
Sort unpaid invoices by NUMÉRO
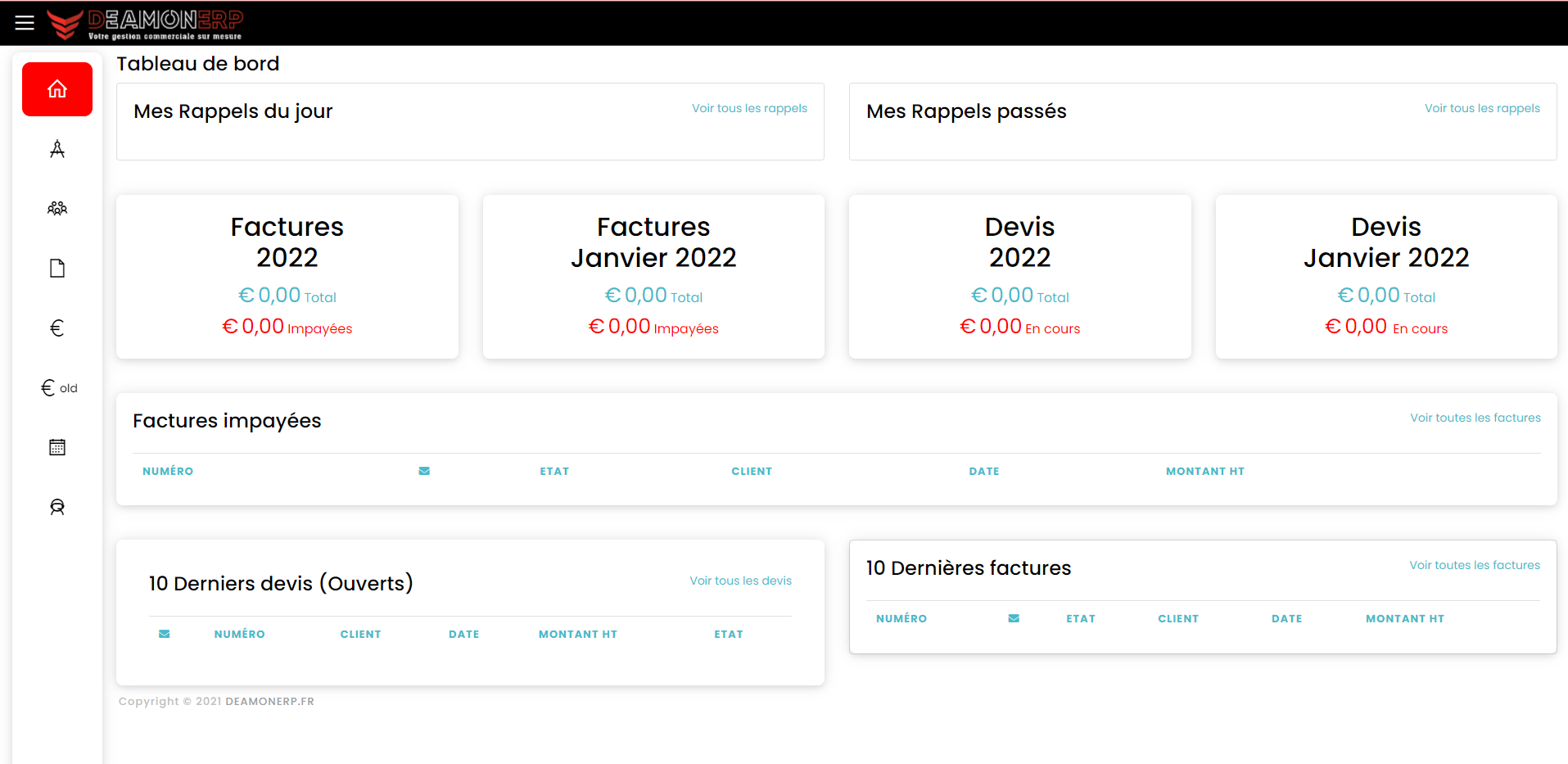(168, 471)
